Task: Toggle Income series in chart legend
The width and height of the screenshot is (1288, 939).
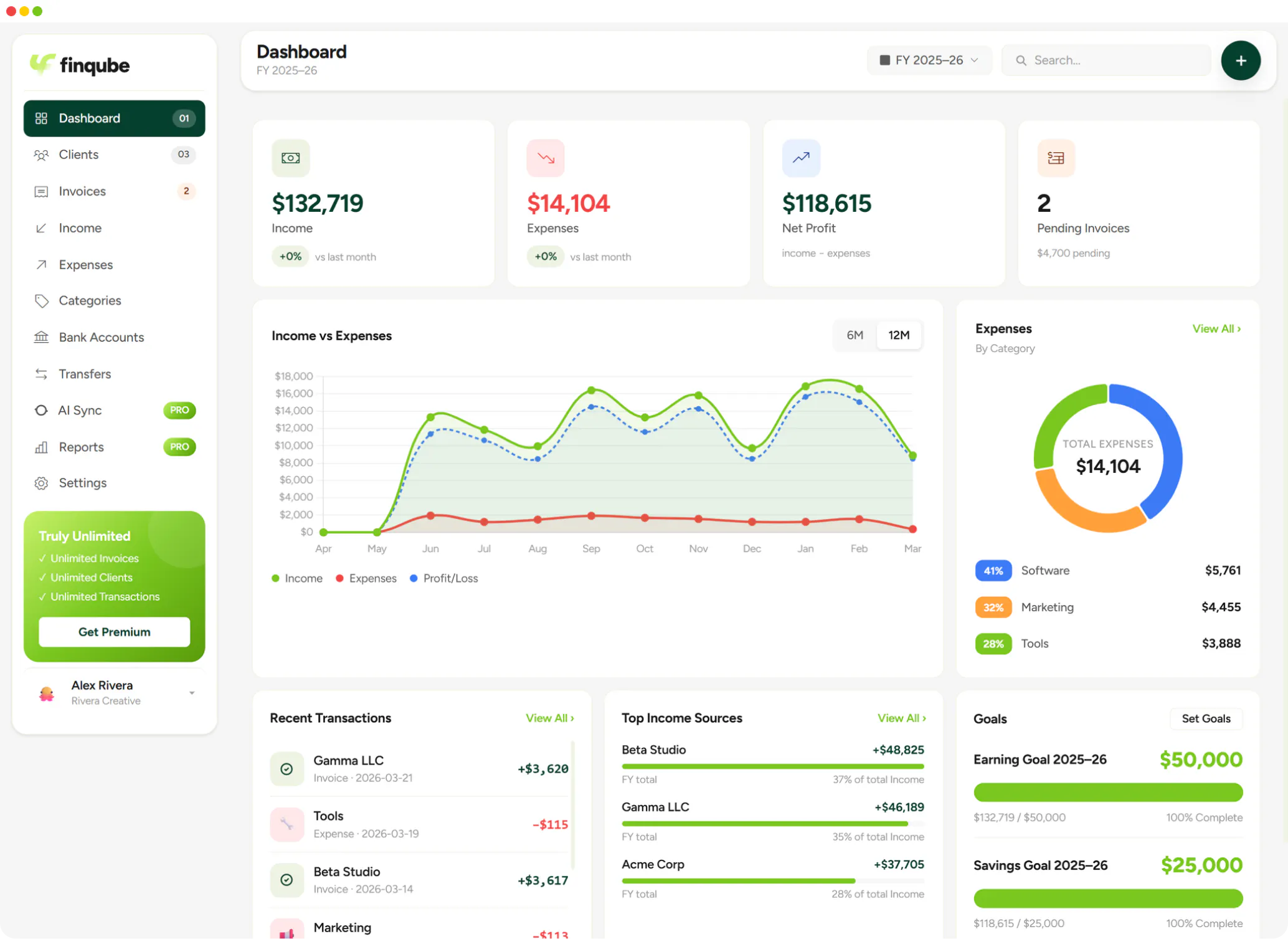Action: click(x=297, y=578)
